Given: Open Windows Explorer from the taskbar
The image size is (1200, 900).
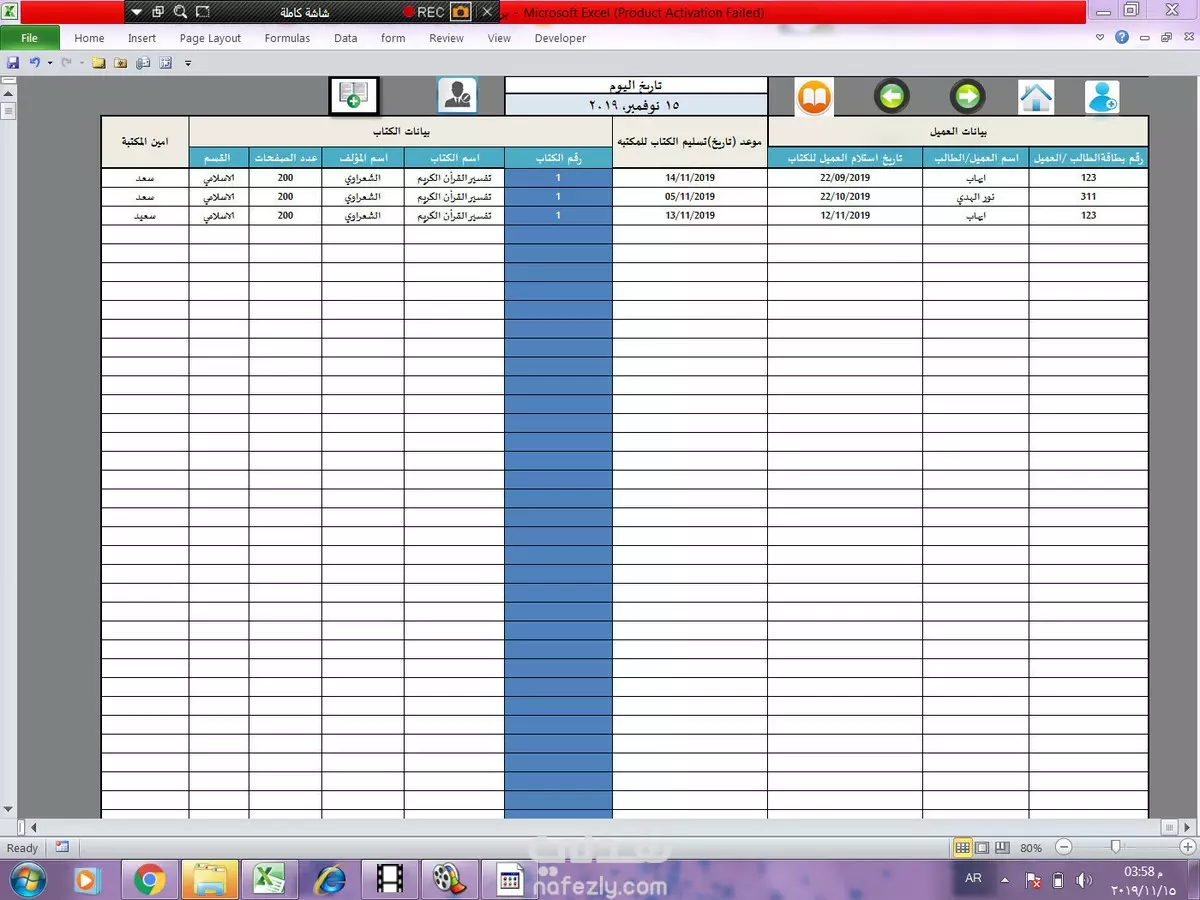Looking at the screenshot, I should [210, 880].
